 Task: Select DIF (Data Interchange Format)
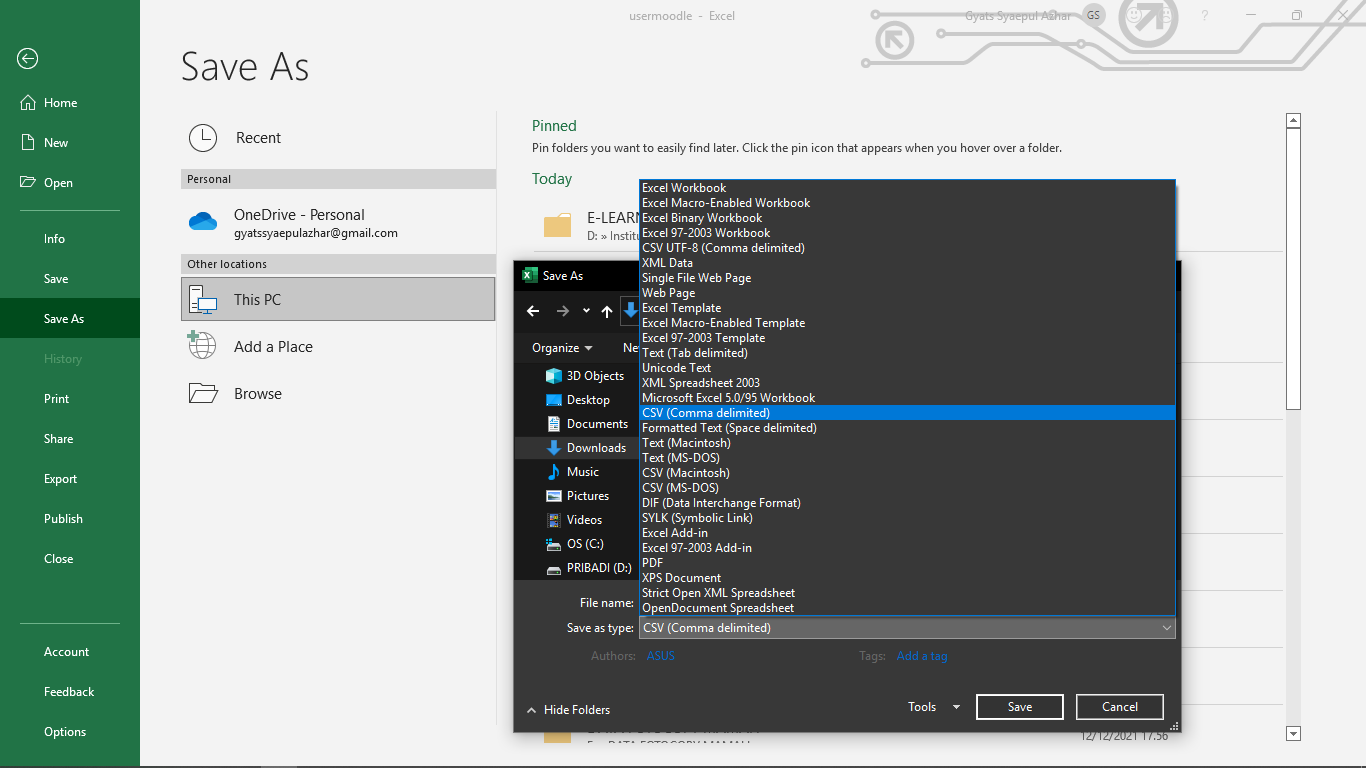907,503
